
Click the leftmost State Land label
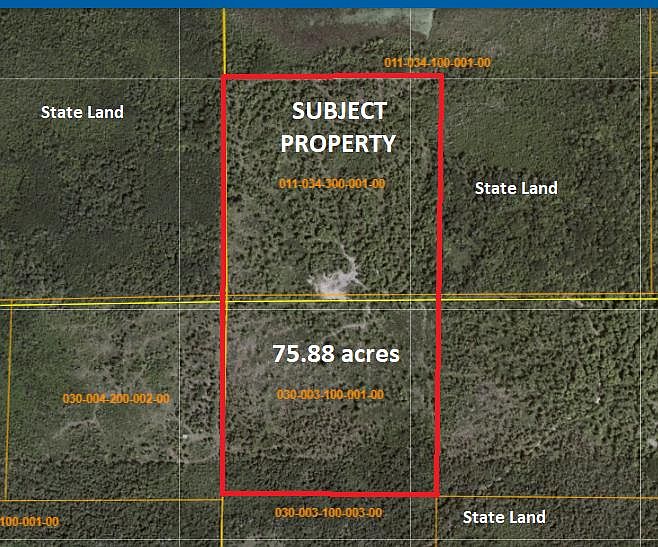tap(82, 112)
